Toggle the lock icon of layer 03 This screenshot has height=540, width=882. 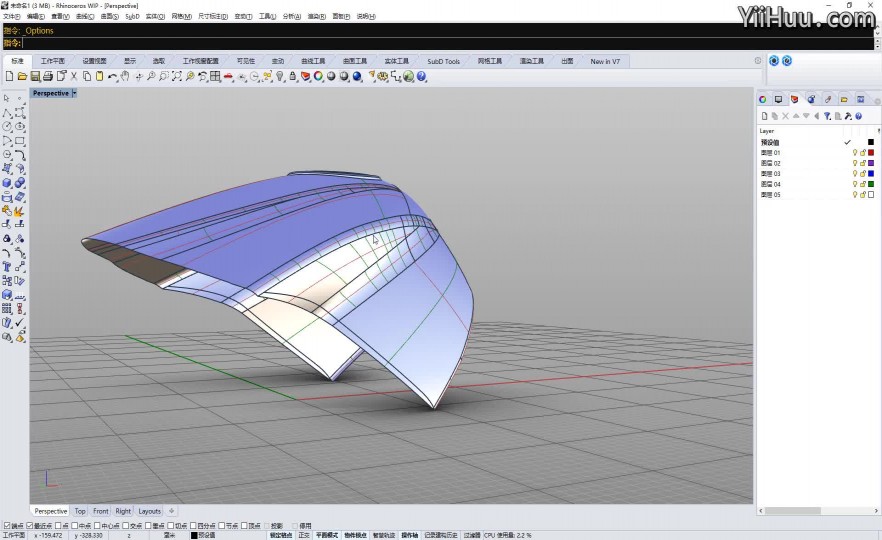coord(862,173)
